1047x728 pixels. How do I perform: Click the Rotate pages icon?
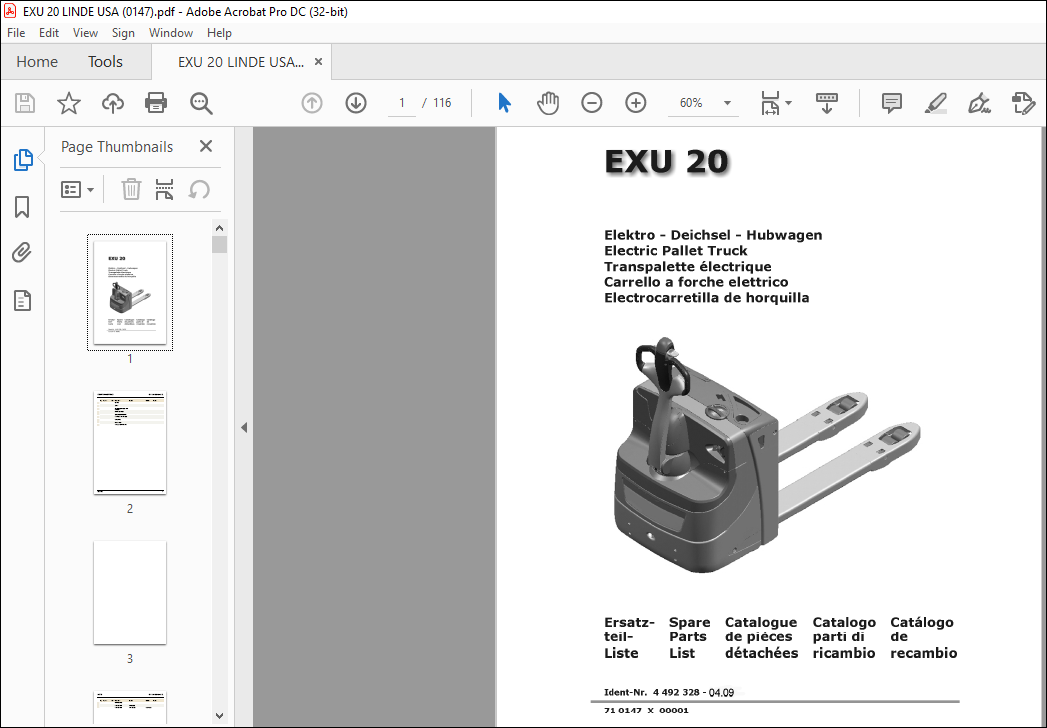click(198, 190)
